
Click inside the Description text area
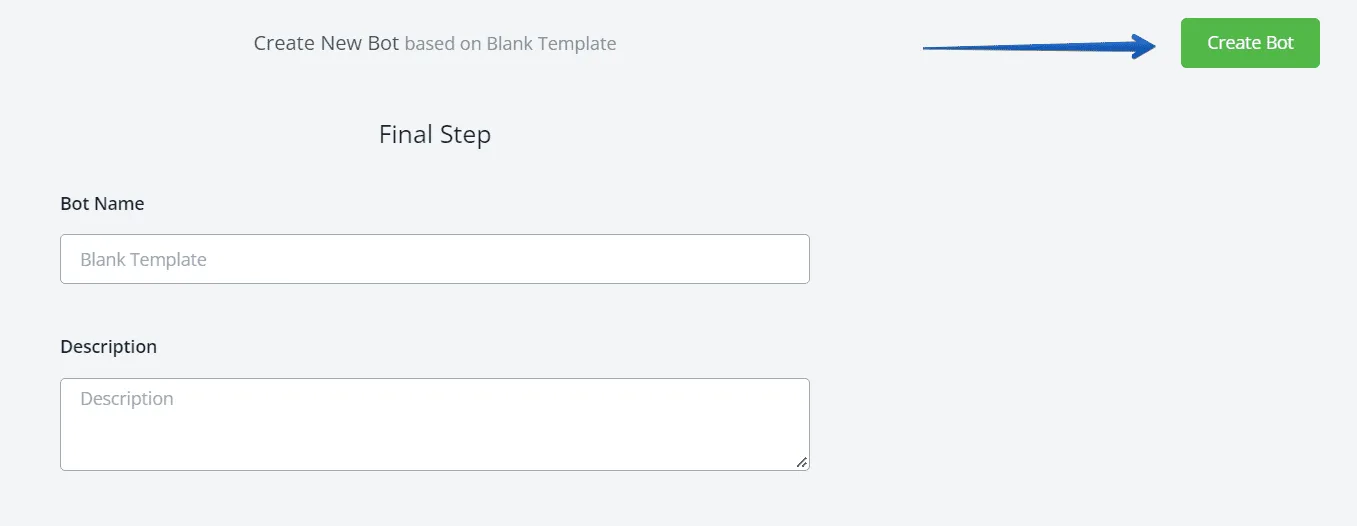click(435, 424)
